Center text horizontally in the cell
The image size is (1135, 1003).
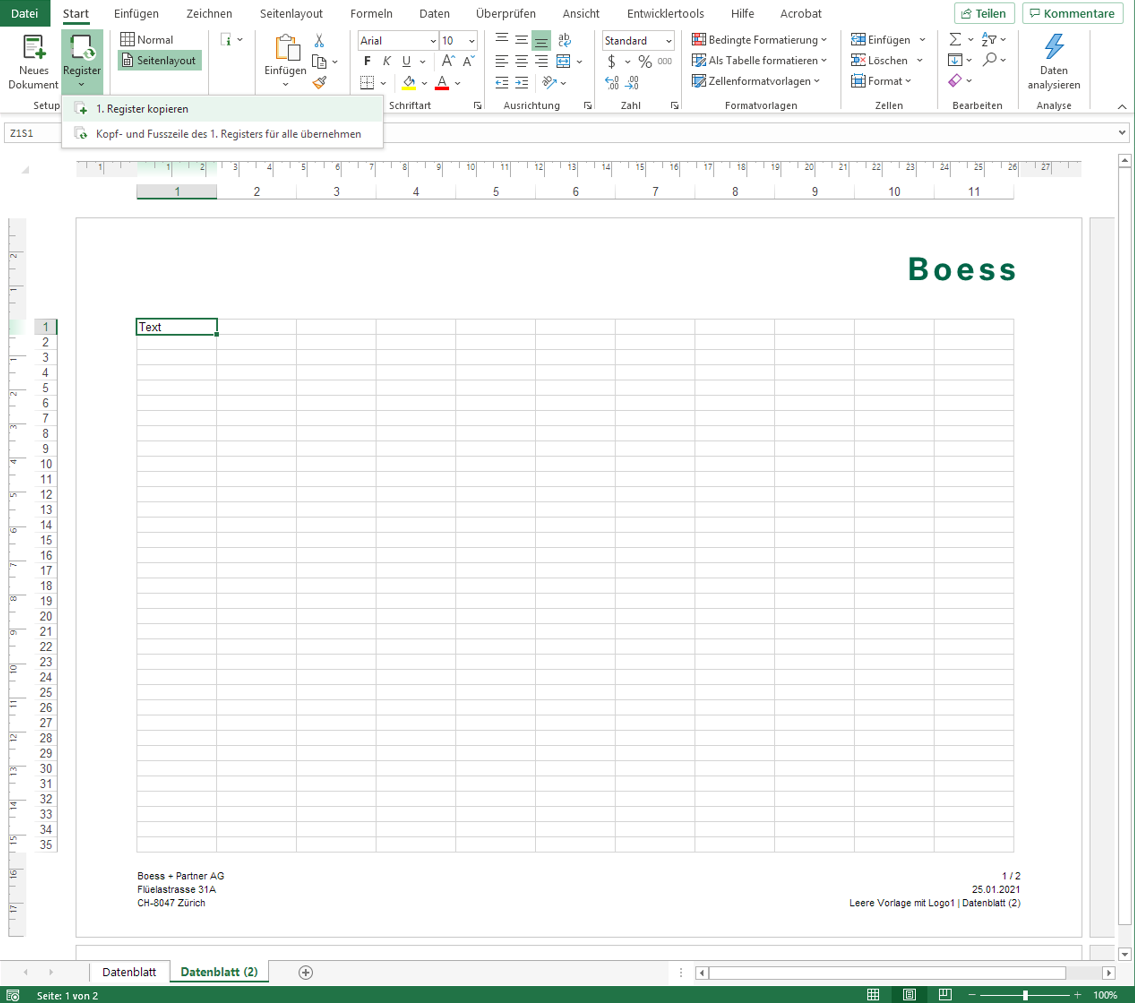[x=521, y=62]
